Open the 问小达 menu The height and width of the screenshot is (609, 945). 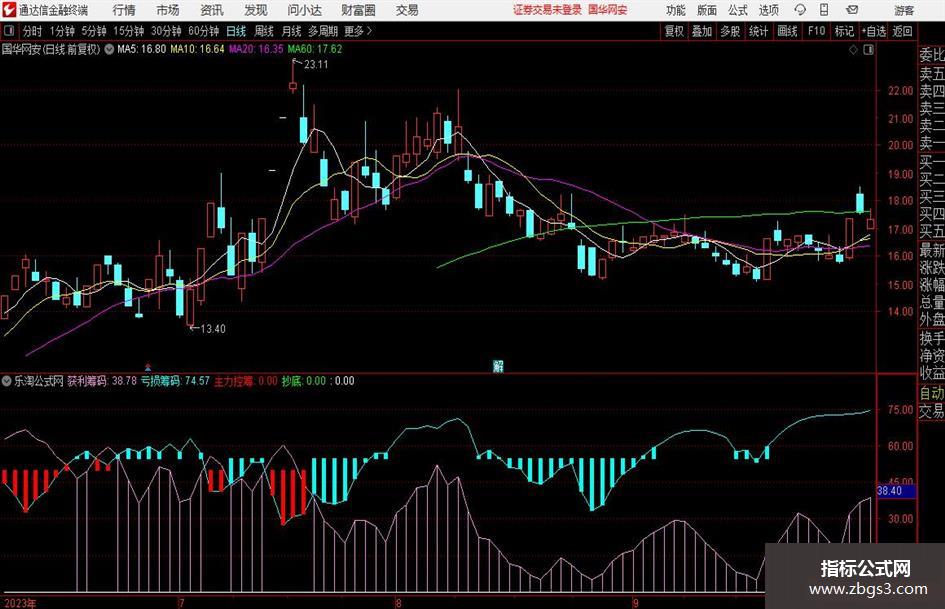point(304,10)
